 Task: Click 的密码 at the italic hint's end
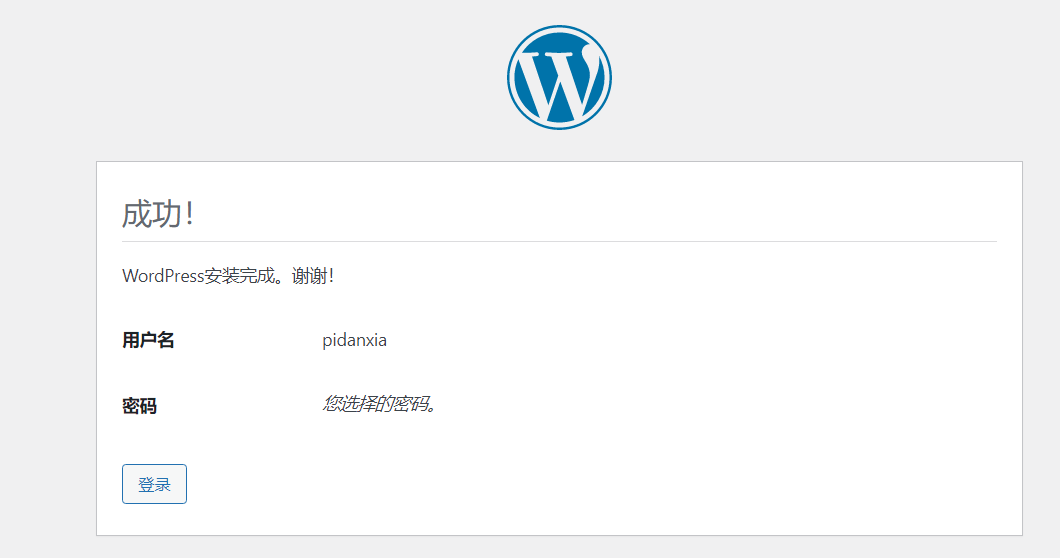tap(409, 404)
